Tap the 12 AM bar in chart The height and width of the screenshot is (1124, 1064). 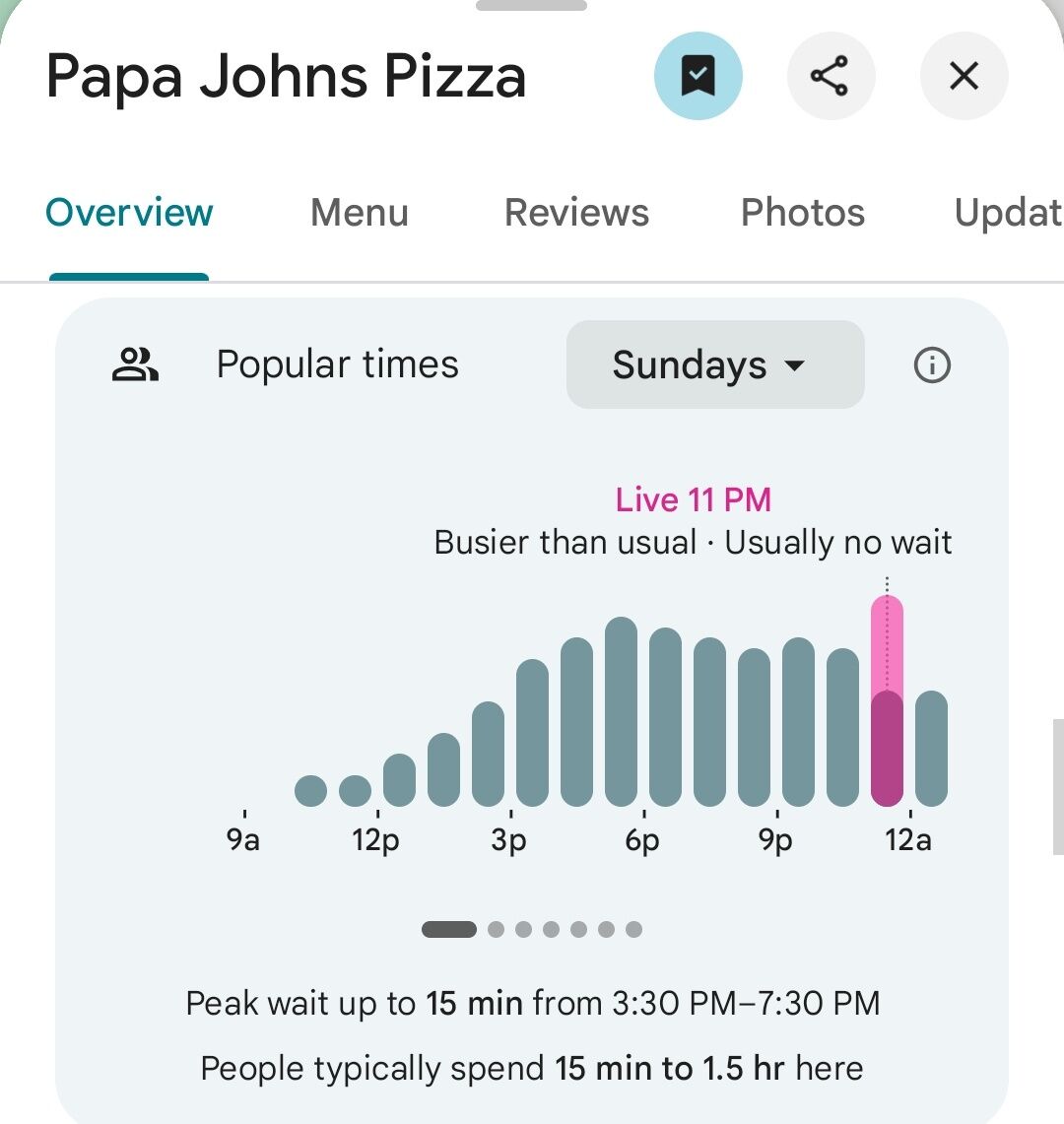[x=932, y=749]
